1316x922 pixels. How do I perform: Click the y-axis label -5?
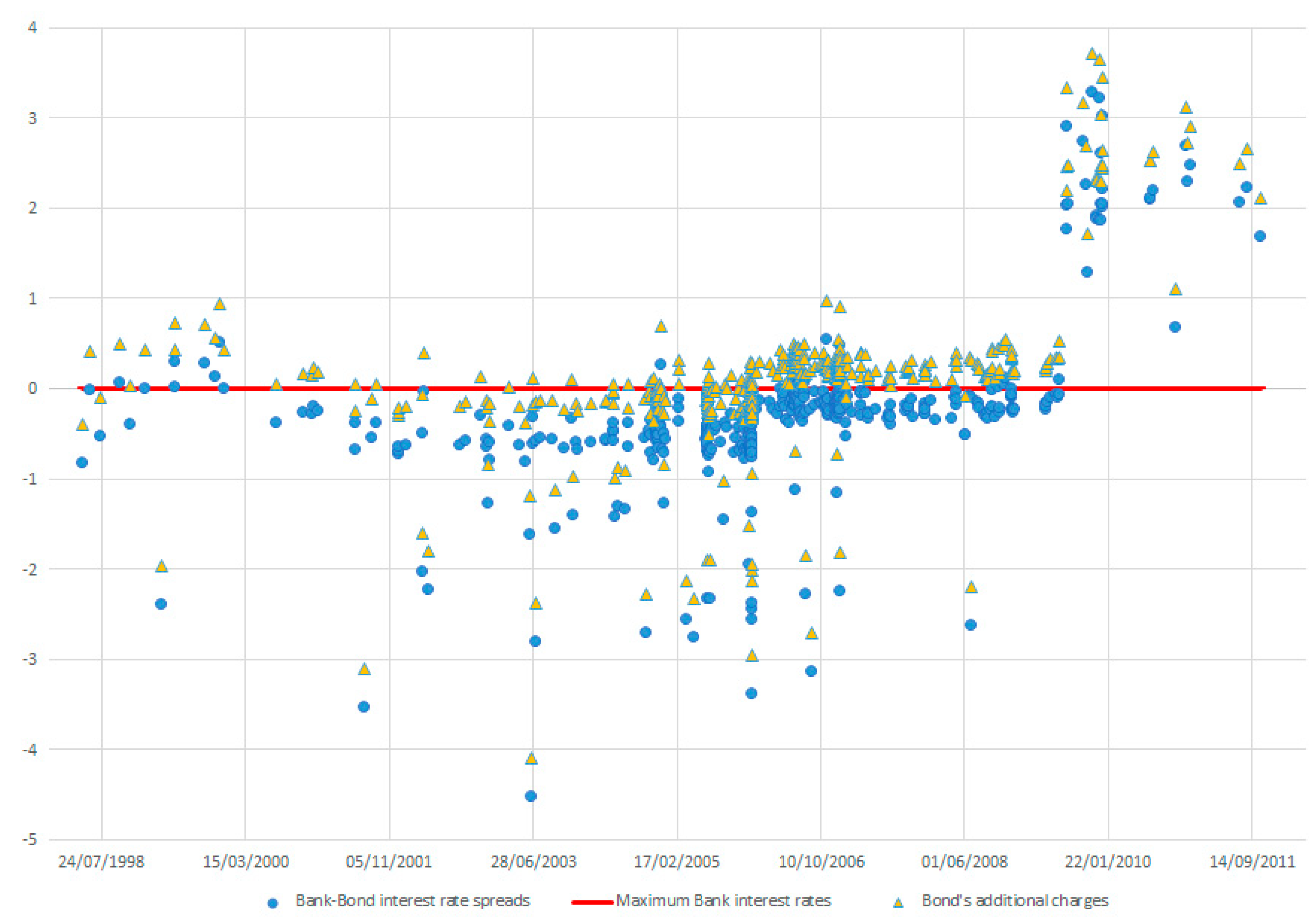click(x=30, y=840)
